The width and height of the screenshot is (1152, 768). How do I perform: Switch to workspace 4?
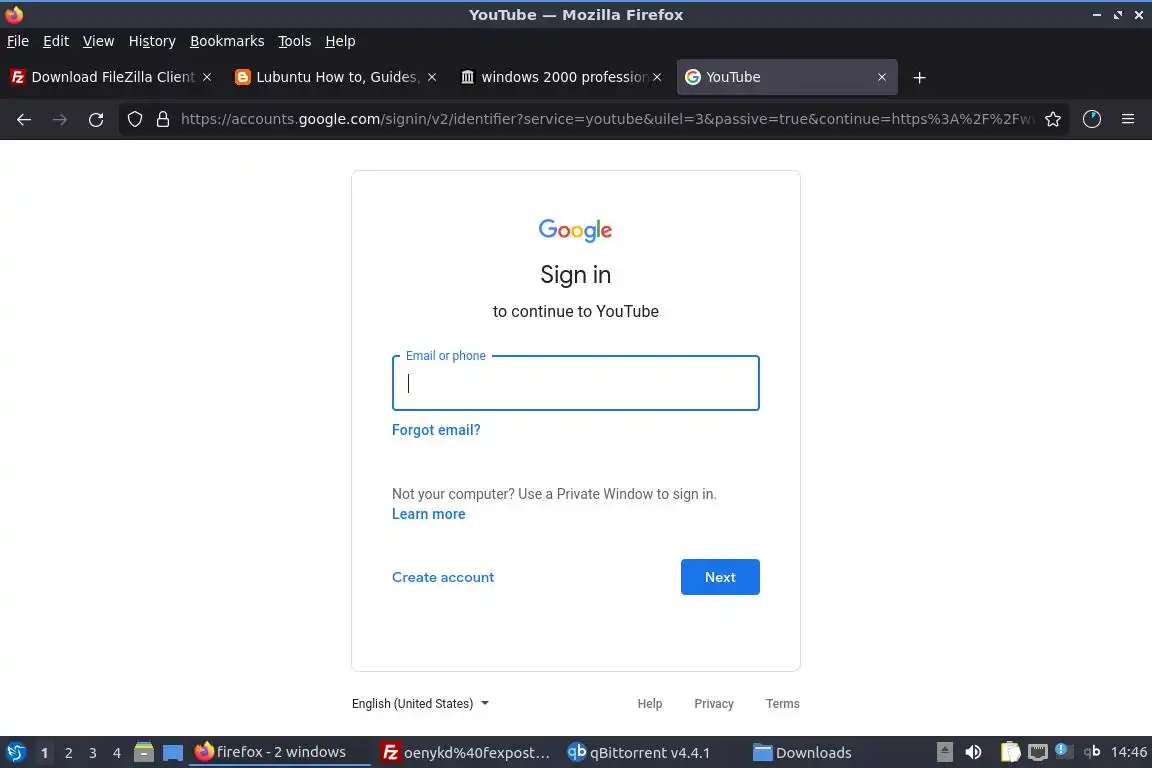tap(117, 753)
